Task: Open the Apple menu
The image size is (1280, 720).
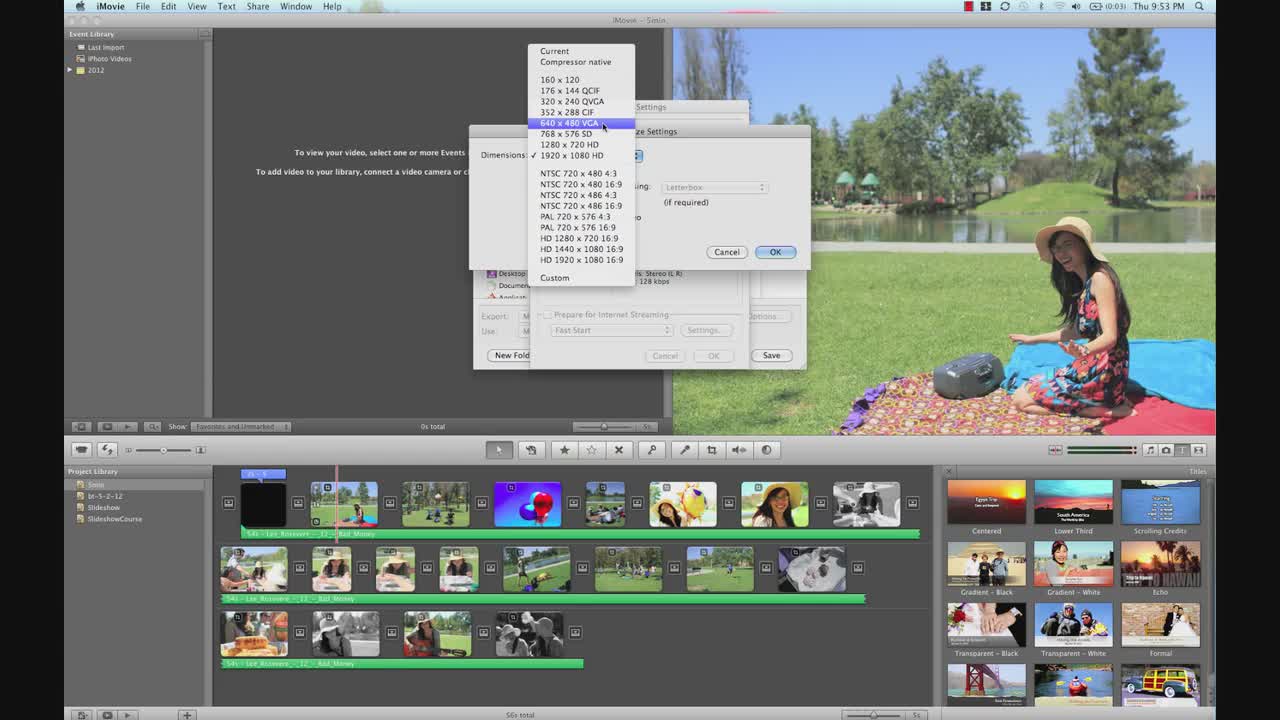Action: [x=80, y=6]
